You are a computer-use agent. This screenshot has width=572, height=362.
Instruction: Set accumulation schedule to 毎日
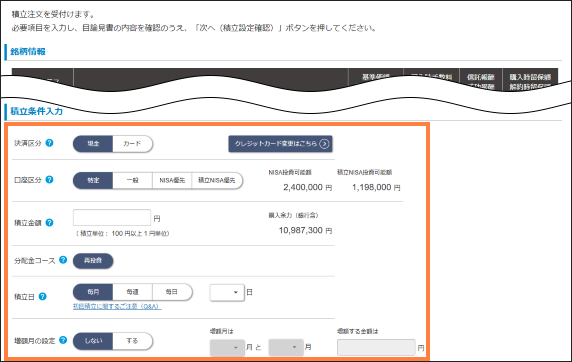point(172,292)
